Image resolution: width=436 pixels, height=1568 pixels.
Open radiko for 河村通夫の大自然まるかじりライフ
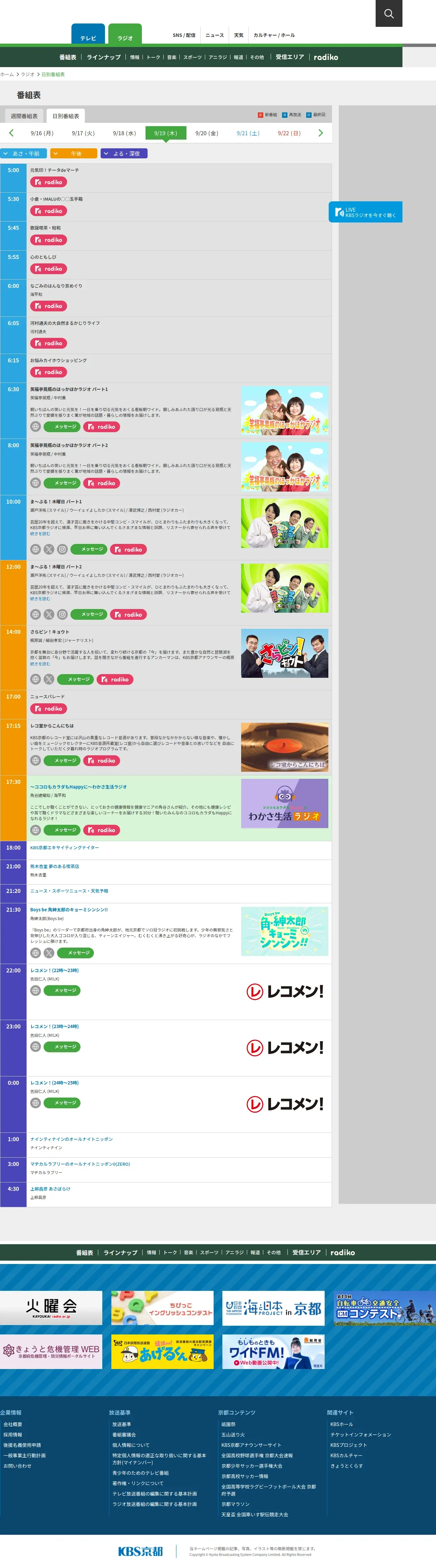49,343
